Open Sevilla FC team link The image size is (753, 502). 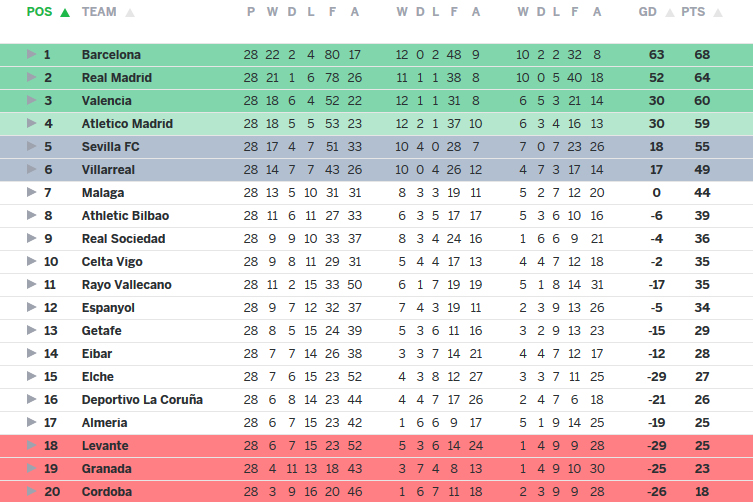click(x=109, y=147)
